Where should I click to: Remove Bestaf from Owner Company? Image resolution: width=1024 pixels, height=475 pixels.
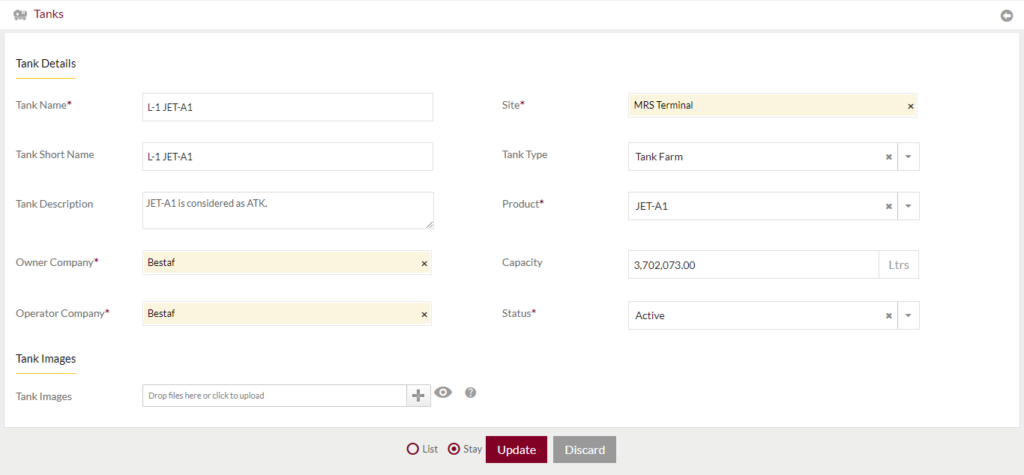coord(424,263)
